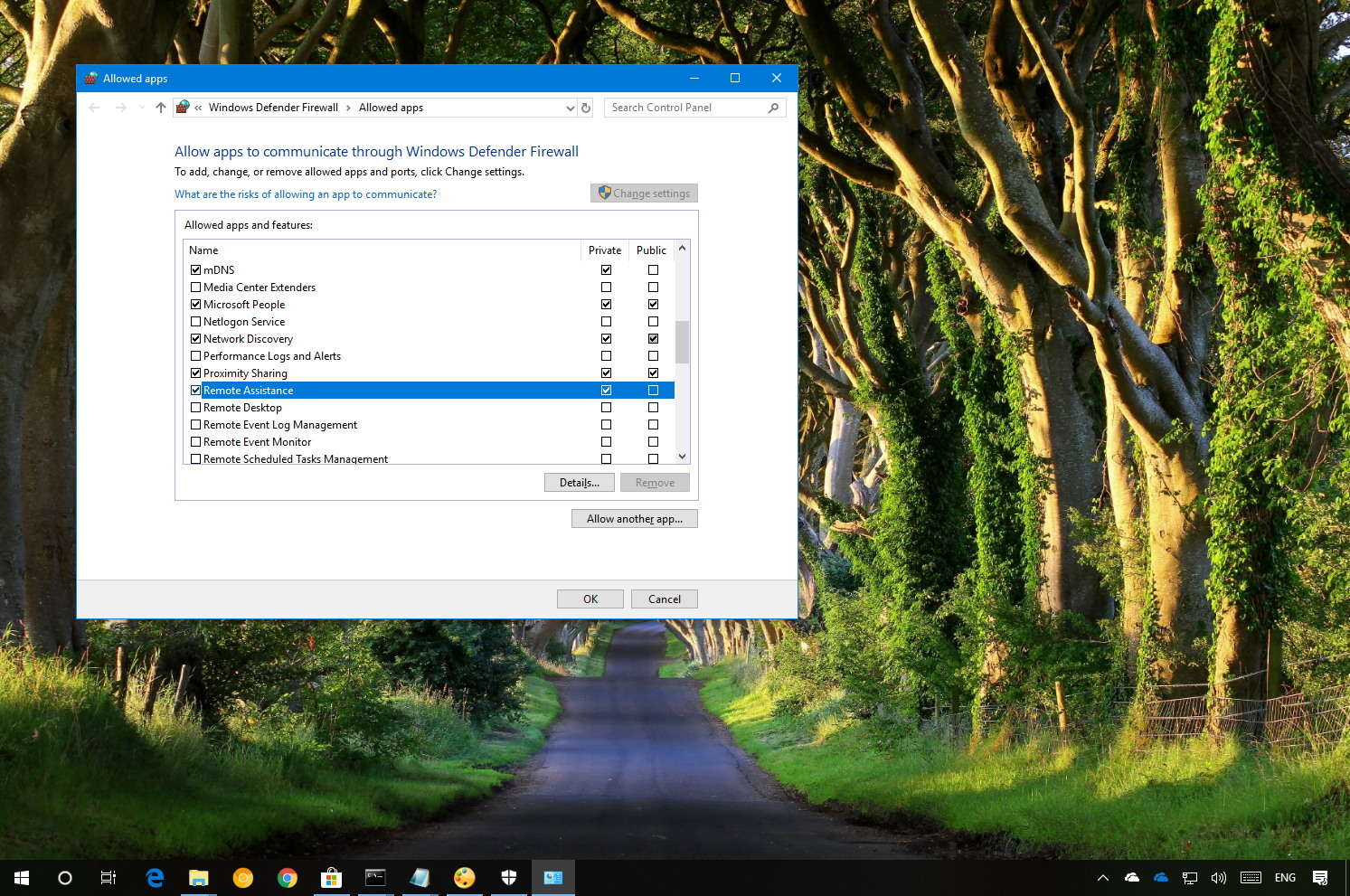Open Windows Defender Security shield in taskbar
Image resolution: width=1350 pixels, height=896 pixels.
pyautogui.click(x=508, y=877)
